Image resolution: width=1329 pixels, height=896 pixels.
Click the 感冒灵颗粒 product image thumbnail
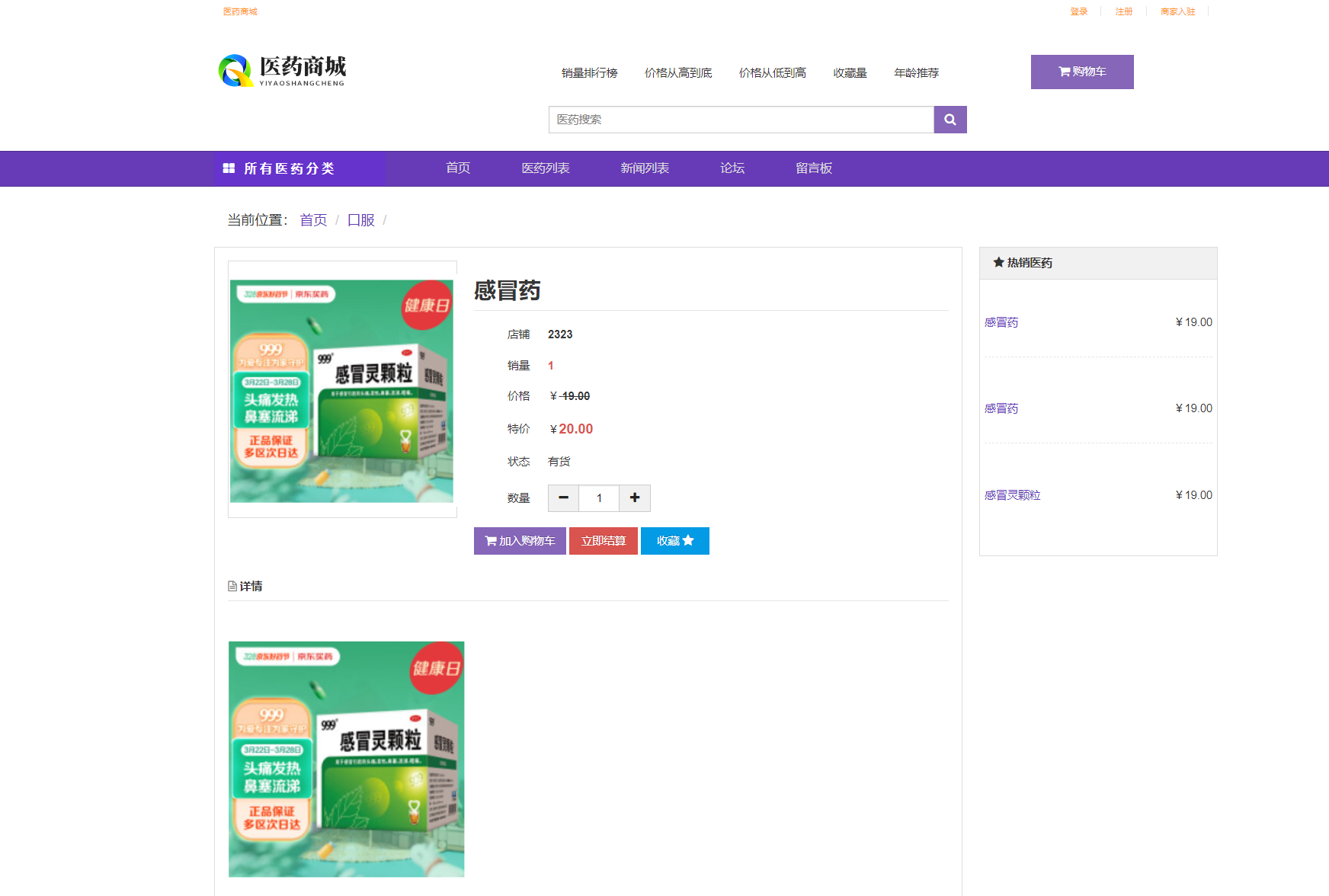click(341, 390)
